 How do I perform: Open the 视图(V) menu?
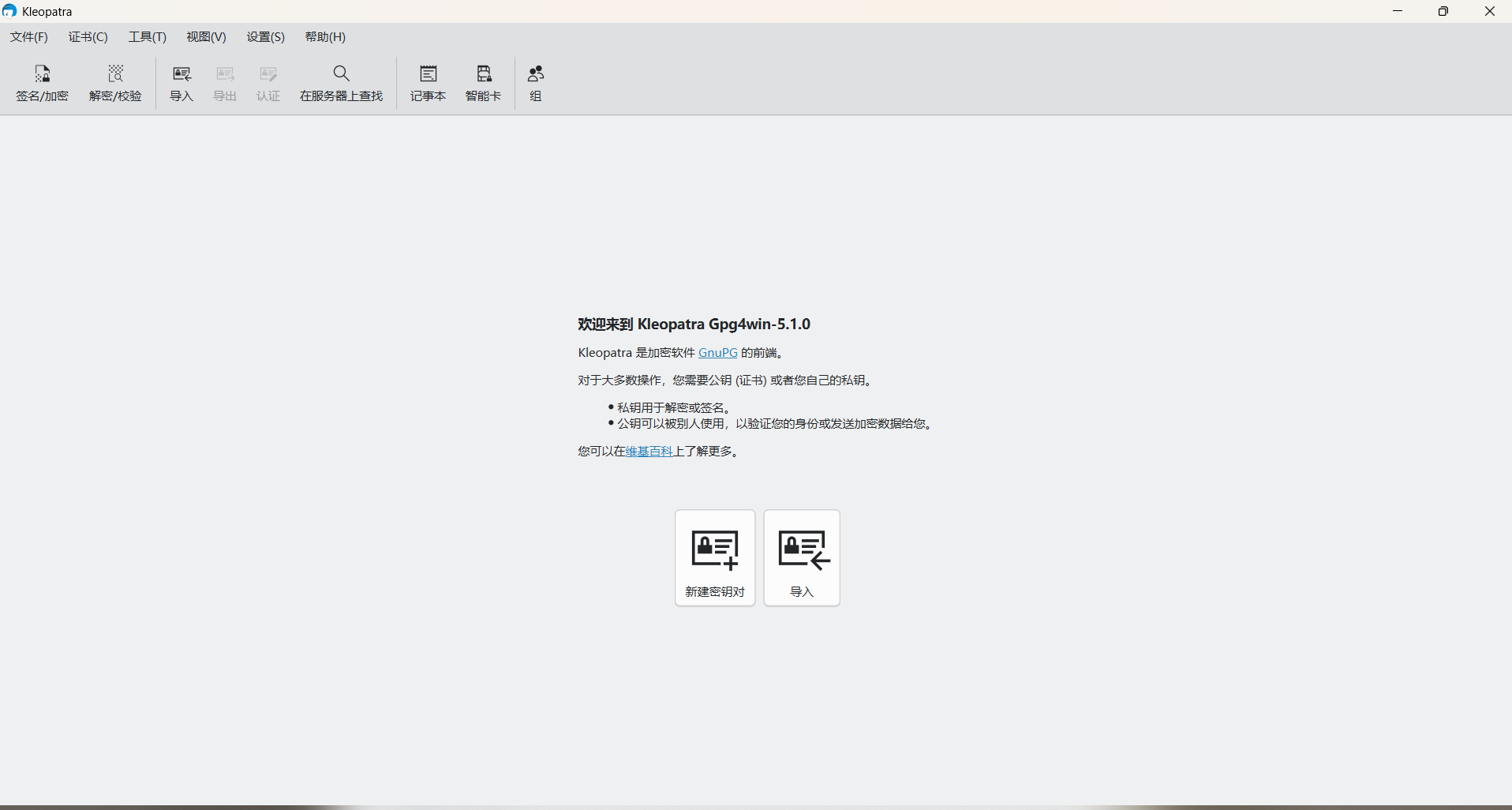tap(207, 37)
